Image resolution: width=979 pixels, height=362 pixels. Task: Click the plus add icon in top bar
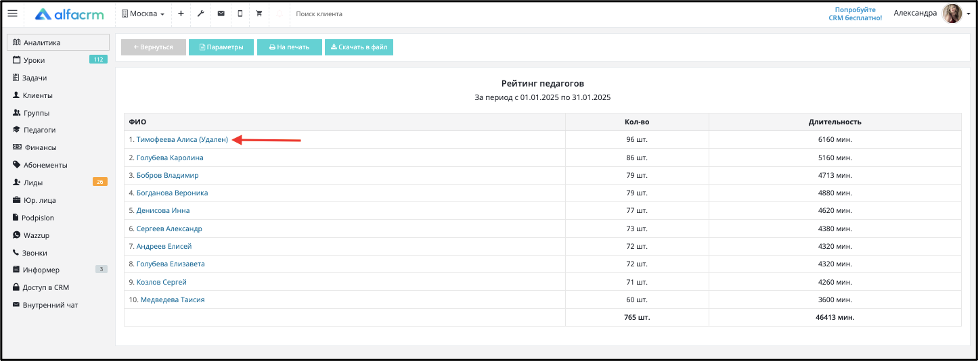pos(180,13)
